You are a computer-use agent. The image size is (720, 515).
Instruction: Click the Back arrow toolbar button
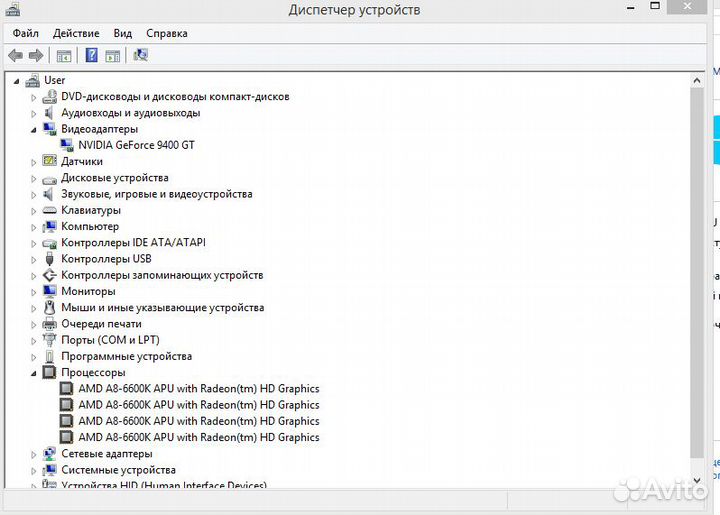[x=15, y=56]
